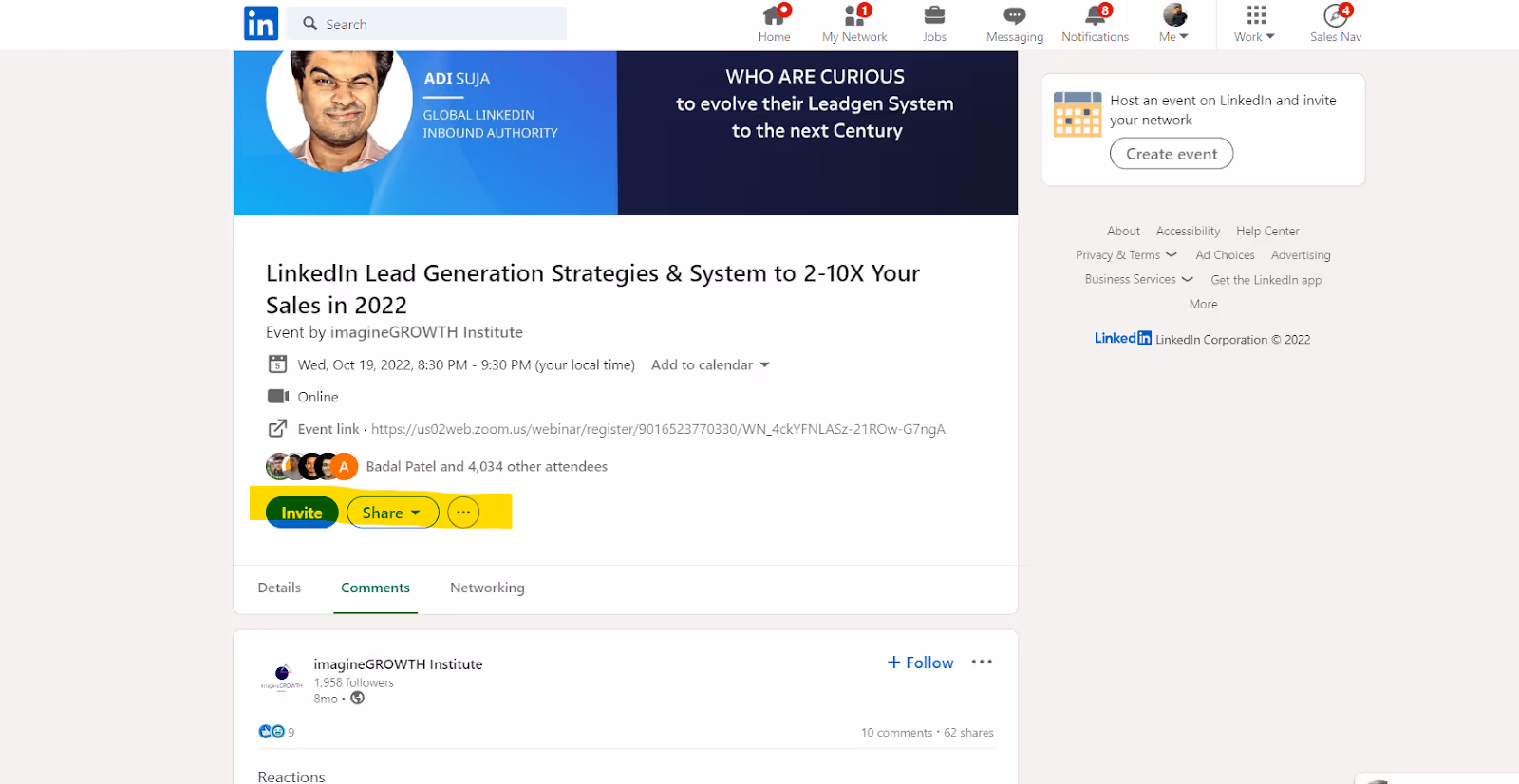The width and height of the screenshot is (1519, 784).
Task: Click the external Event link icon
Action: click(x=277, y=429)
